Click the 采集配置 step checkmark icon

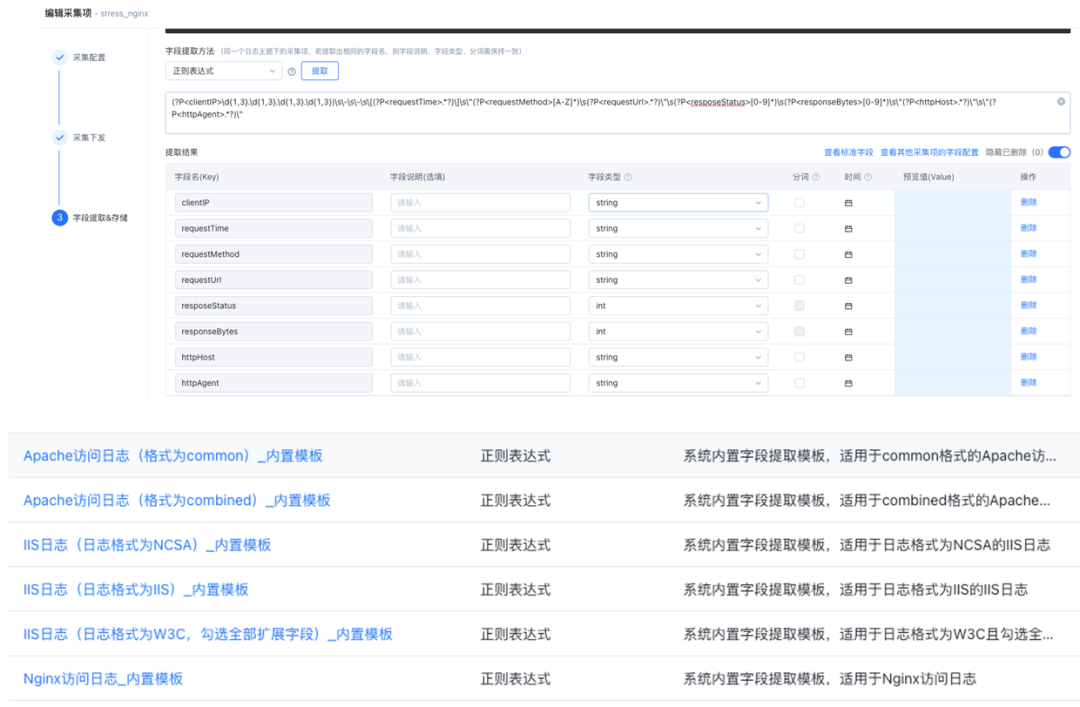(60, 57)
